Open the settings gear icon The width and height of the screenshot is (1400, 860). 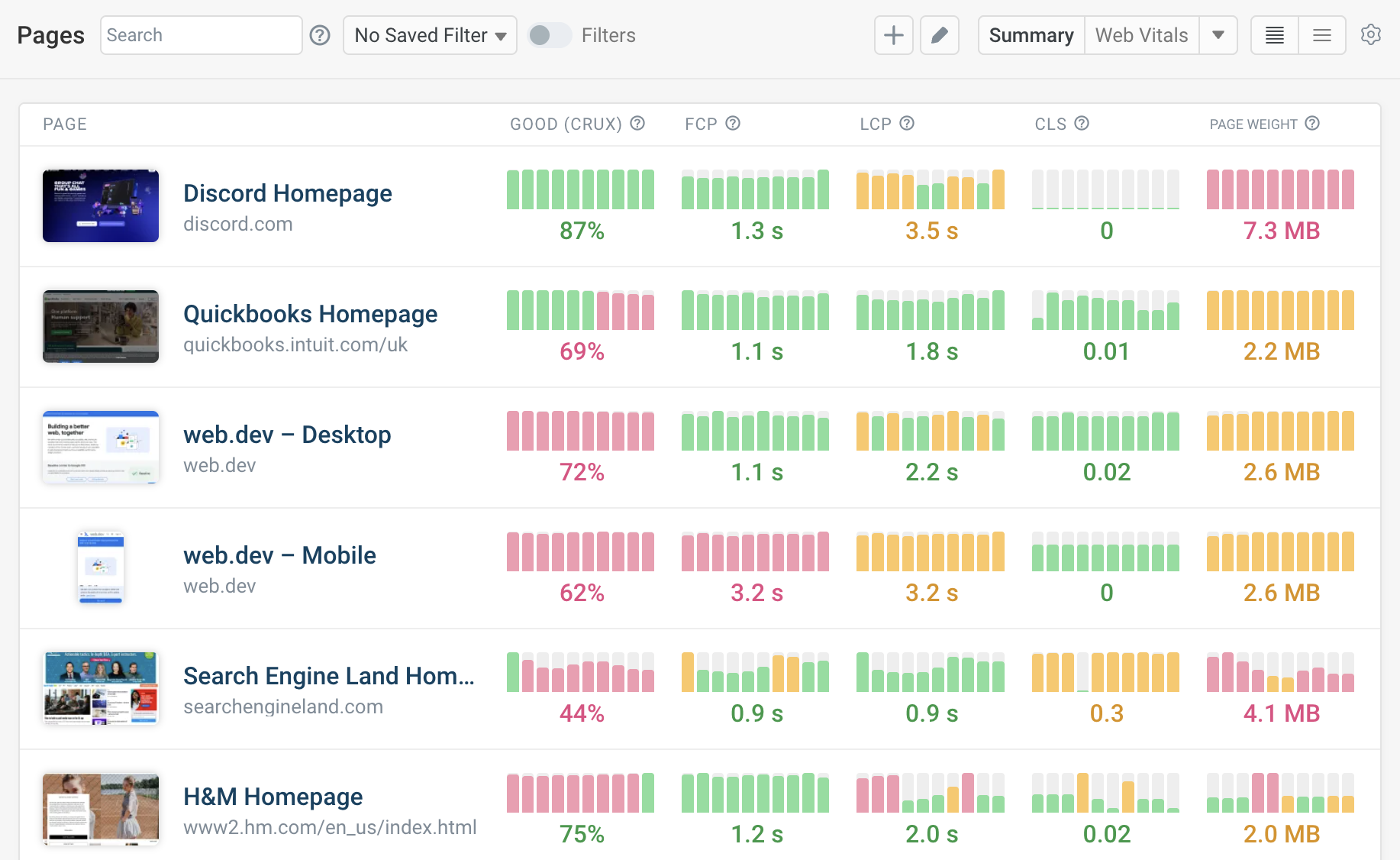(x=1371, y=35)
